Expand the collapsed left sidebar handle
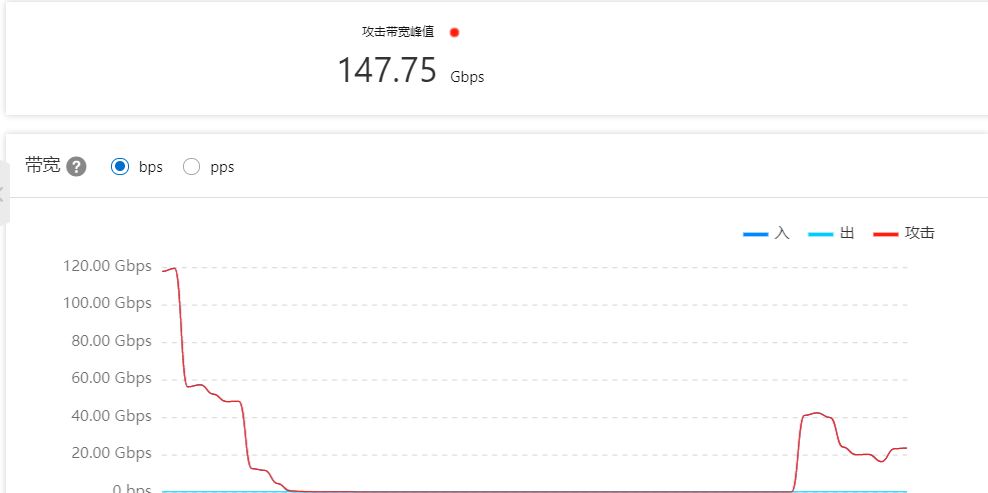The height and width of the screenshot is (493, 988). pyautogui.click(x=3, y=194)
